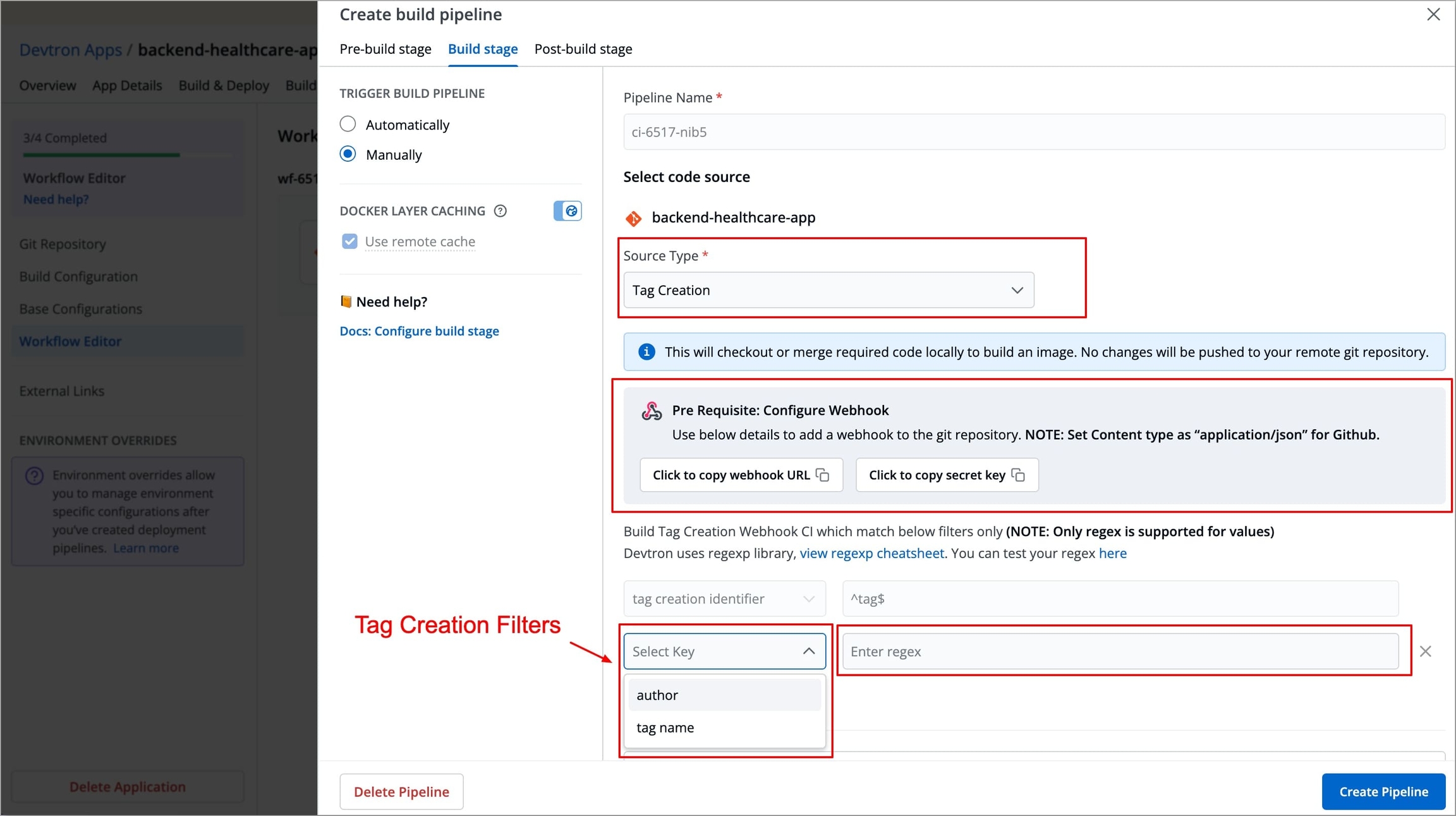Toggle the Docker layer caching switch
Image resolution: width=1456 pixels, height=816 pixels.
[x=567, y=211]
